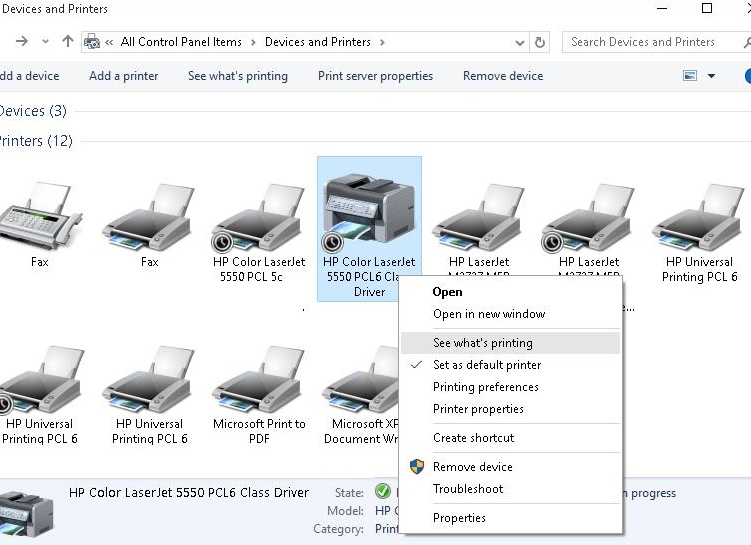Select HP Color LaserJet 5550 PCL6 Class Driver icon
The width and height of the screenshot is (751, 545).
point(369,214)
